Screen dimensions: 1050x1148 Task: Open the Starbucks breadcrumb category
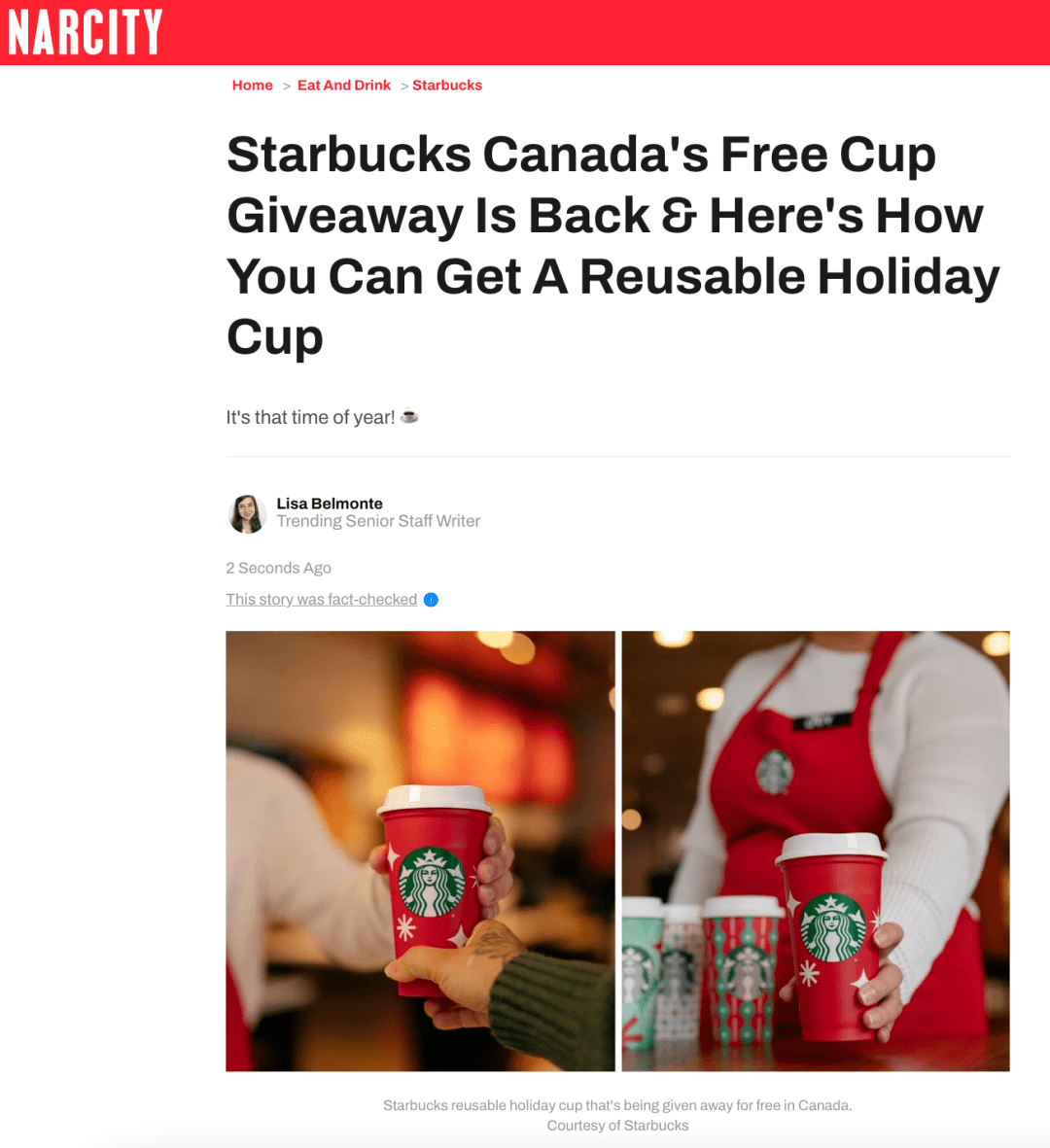click(447, 85)
